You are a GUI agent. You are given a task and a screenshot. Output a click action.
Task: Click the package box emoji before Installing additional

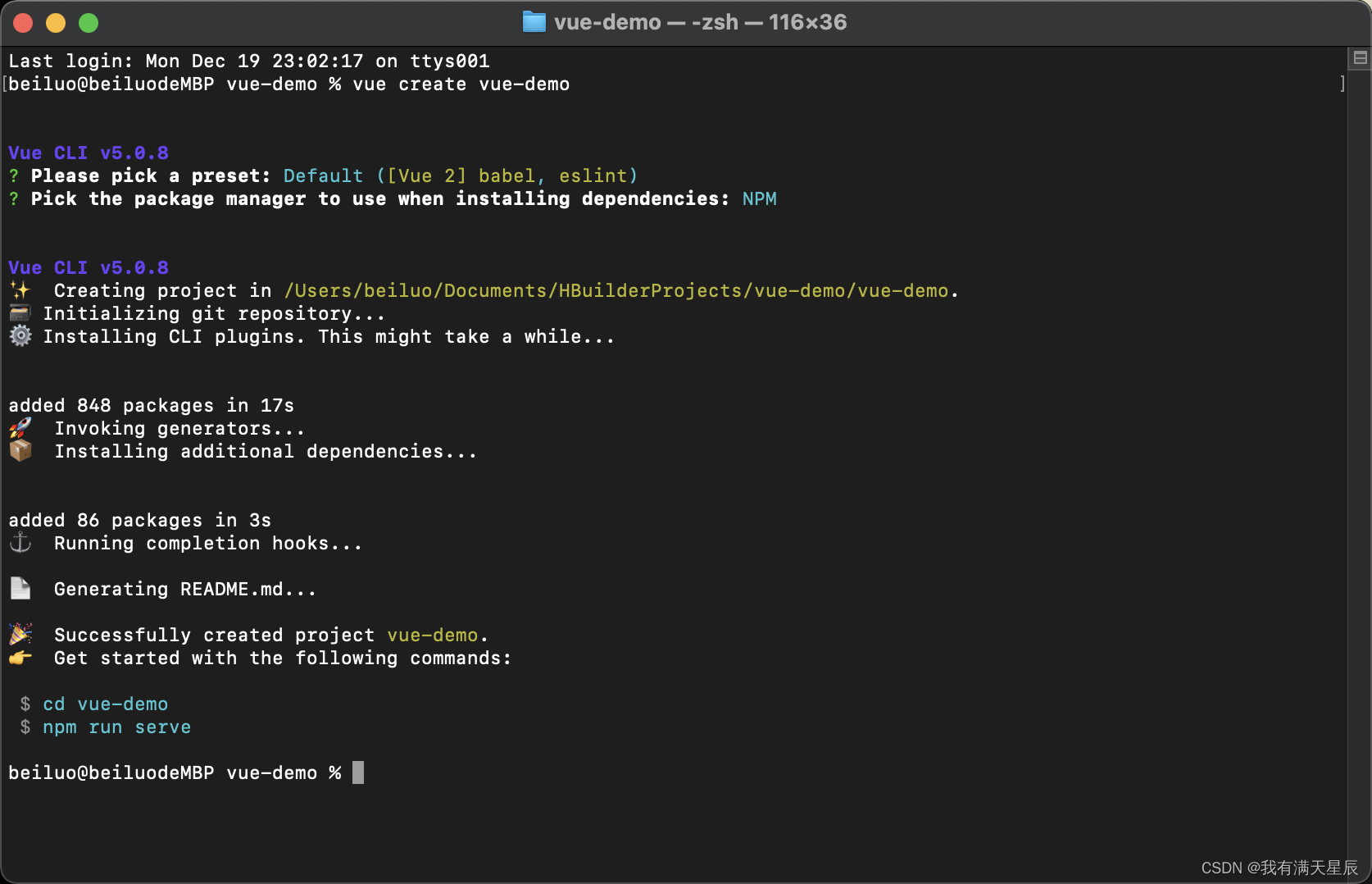click(20, 451)
